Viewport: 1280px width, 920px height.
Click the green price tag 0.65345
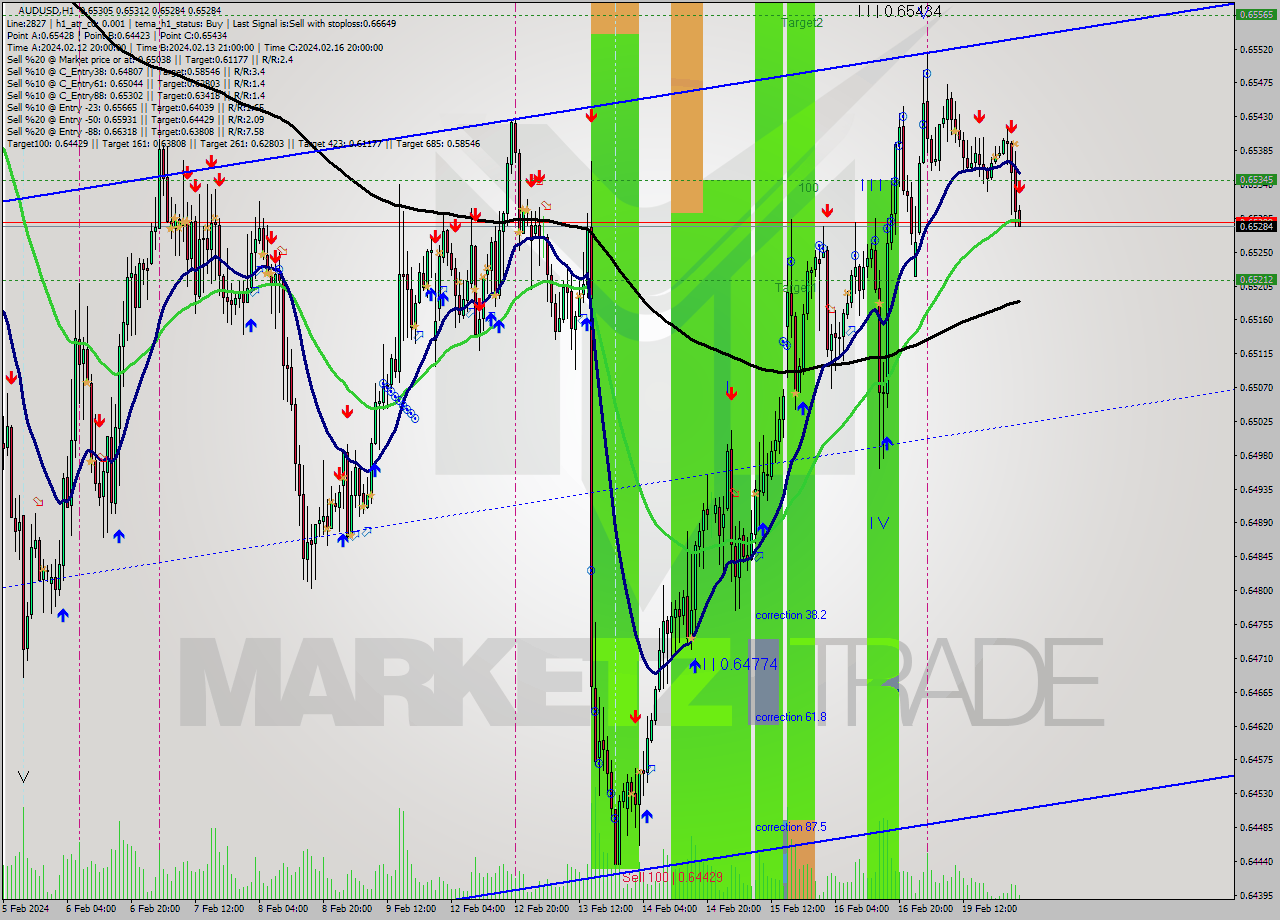tap(1257, 180)
